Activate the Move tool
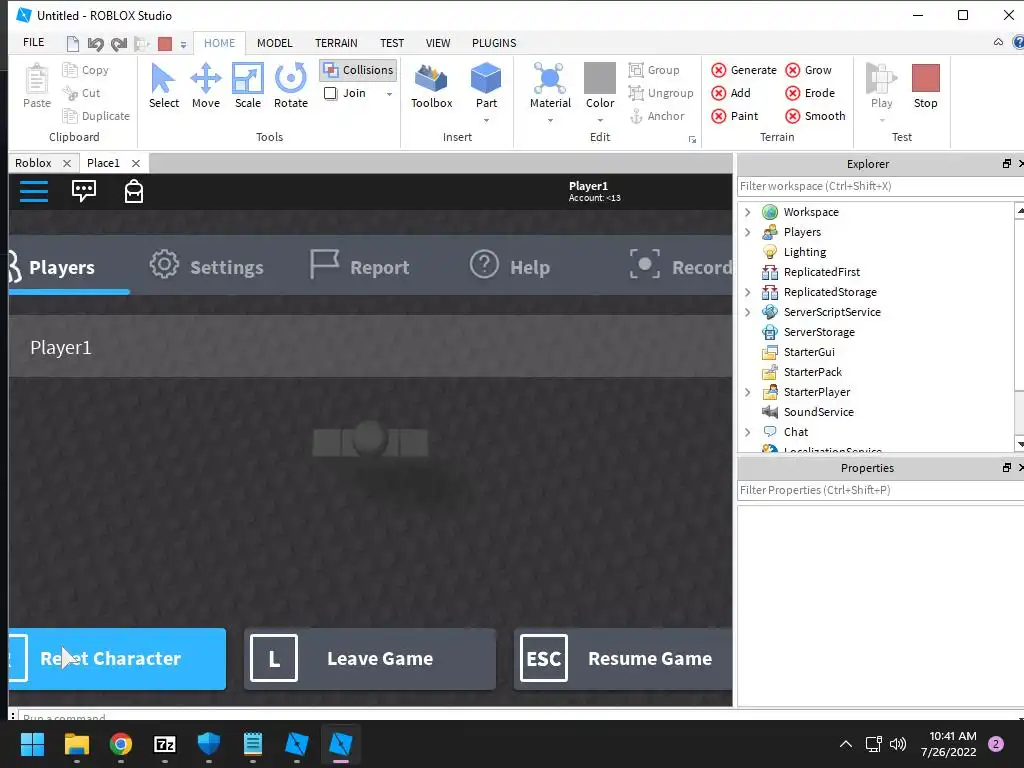Screen dimensions: 1024x768 click(206, 86)
